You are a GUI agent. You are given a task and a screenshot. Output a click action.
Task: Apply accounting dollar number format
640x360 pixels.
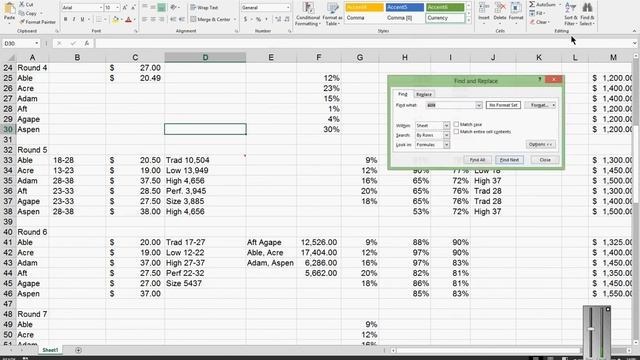click(245, 19)
